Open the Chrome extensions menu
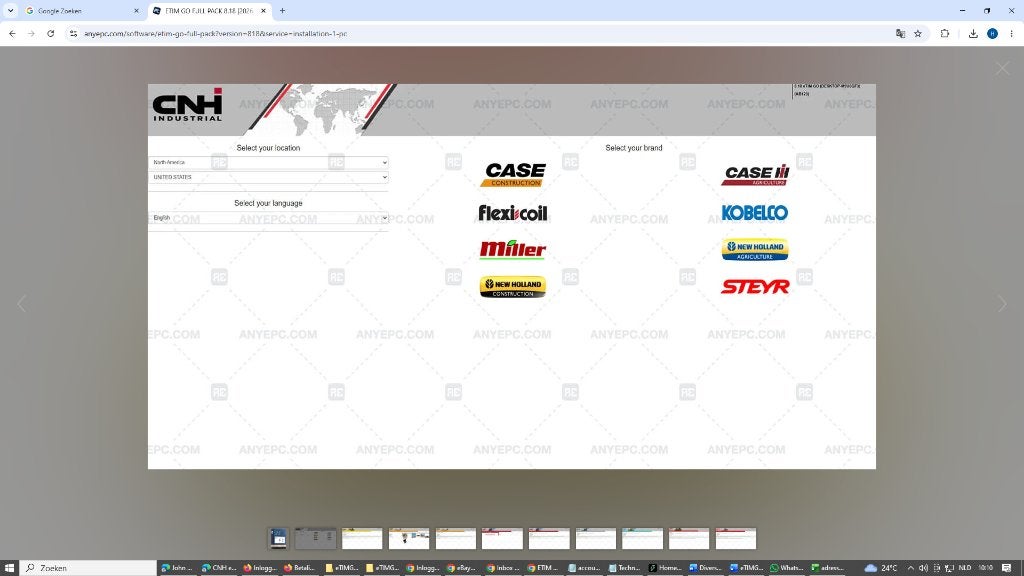The image size is (1024, 576). point(944,33)
